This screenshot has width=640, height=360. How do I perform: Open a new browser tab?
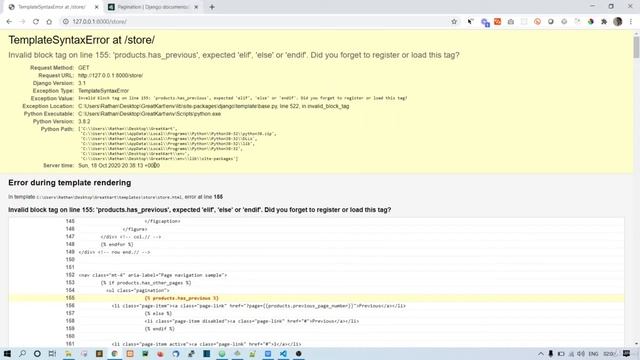(212, 7)
